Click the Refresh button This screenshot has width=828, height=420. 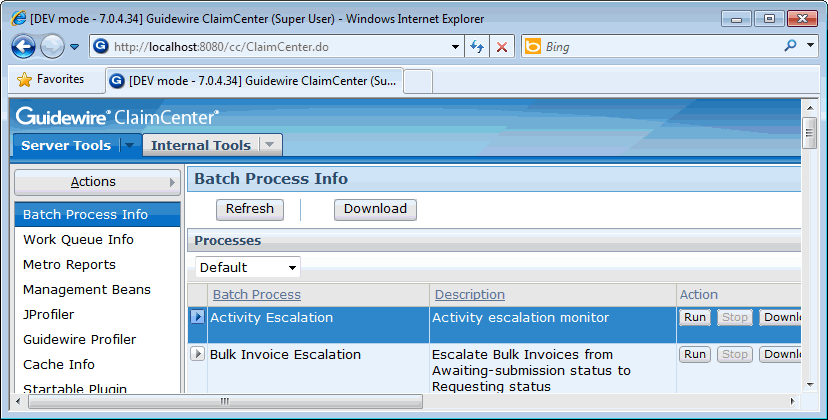coord(250,209)
